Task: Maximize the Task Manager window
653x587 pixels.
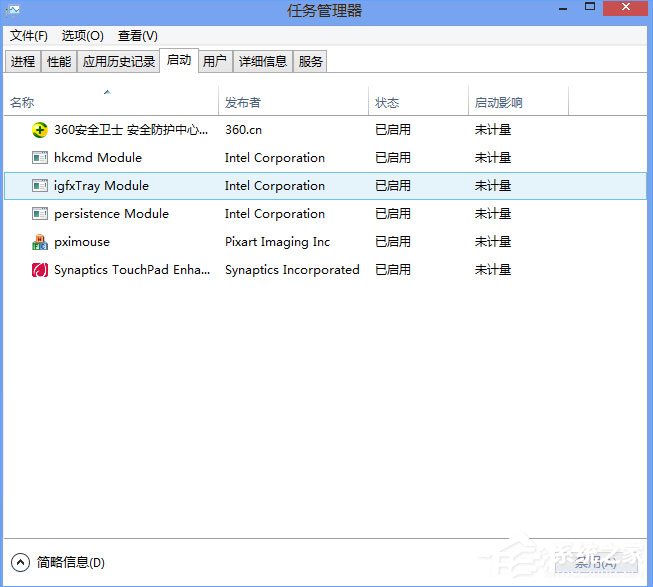Action: pos(590,7)
